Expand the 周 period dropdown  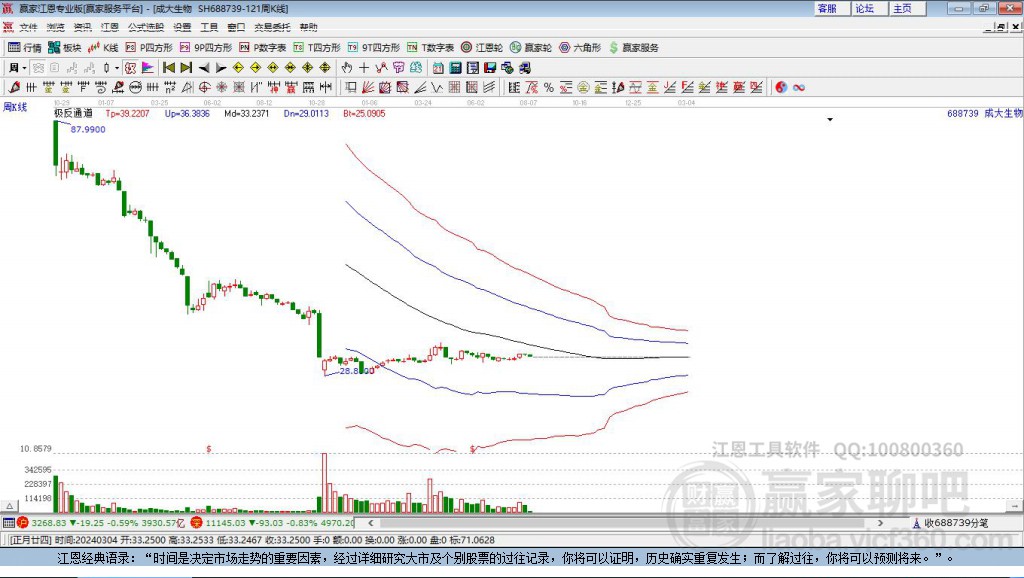point(24,68)
